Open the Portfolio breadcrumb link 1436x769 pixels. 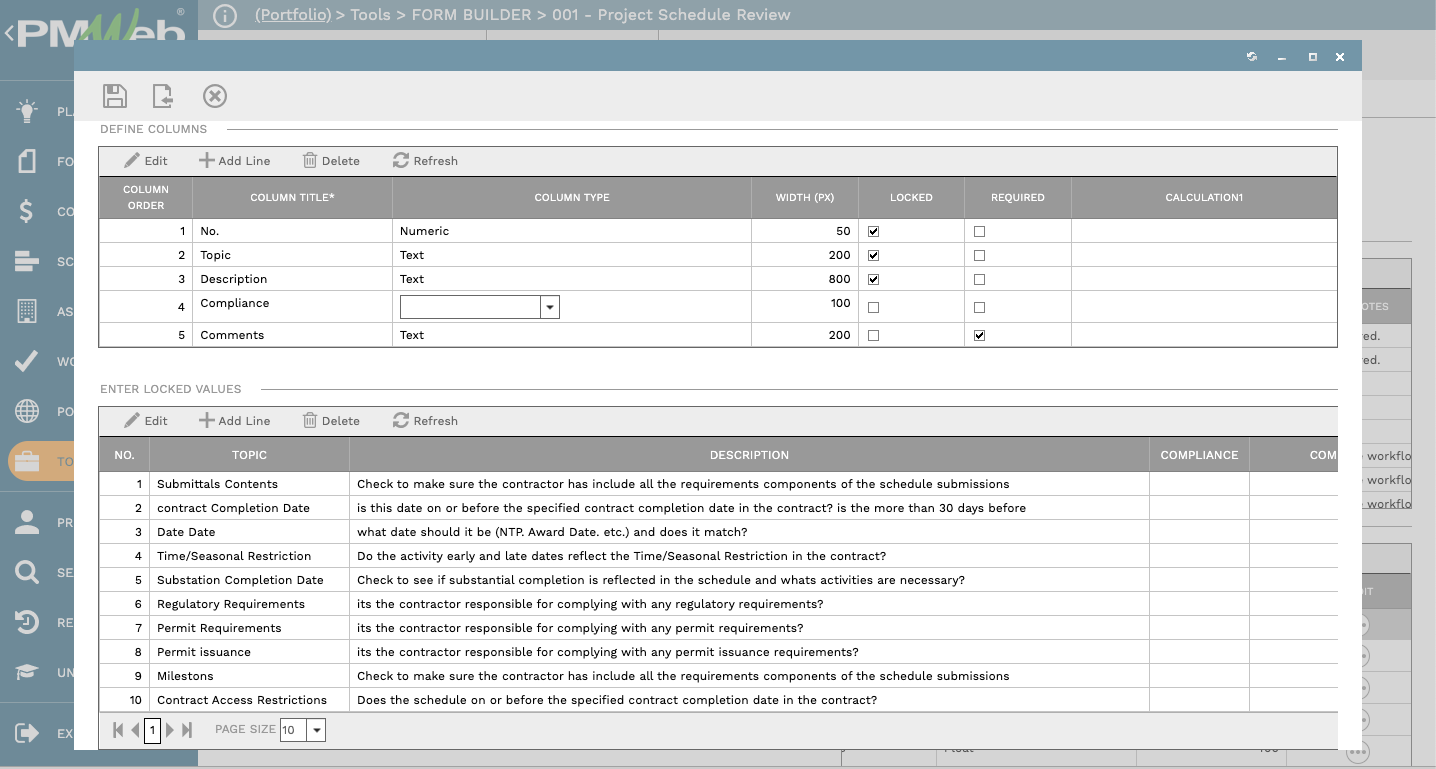[293, 15]
